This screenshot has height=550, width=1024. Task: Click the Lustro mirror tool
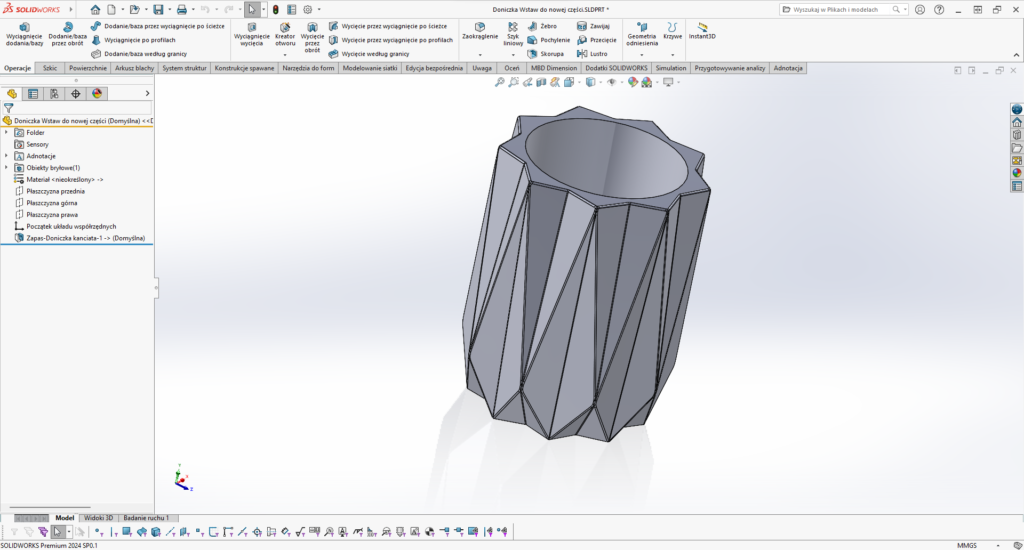point(592,54)
